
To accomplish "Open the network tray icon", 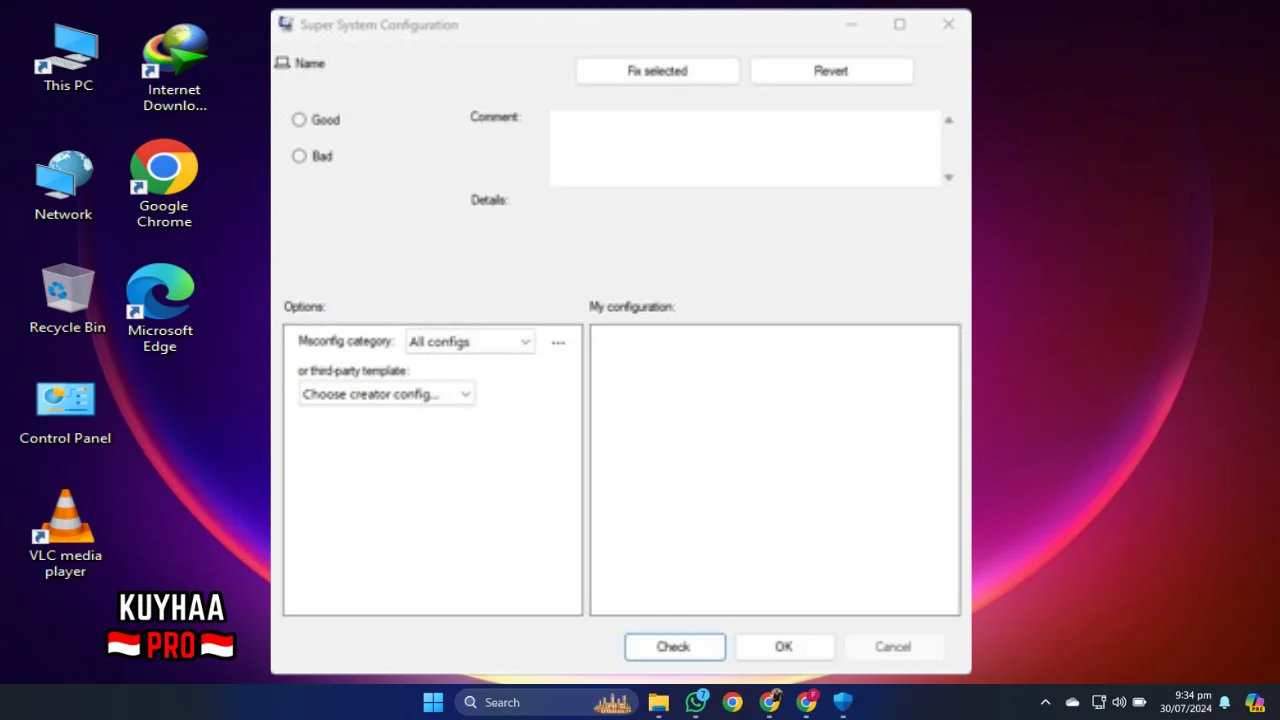I will [x=1098, y=702].
